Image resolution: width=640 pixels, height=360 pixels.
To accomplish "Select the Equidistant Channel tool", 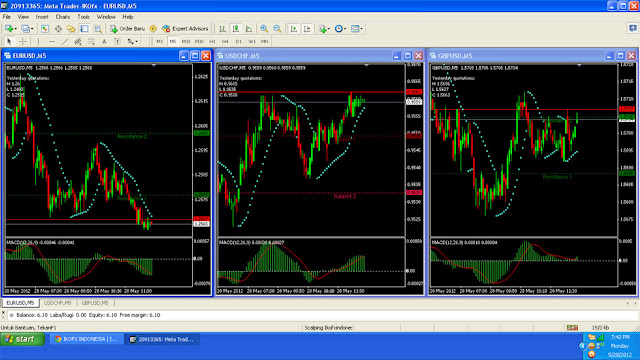I will pos(78,41).
